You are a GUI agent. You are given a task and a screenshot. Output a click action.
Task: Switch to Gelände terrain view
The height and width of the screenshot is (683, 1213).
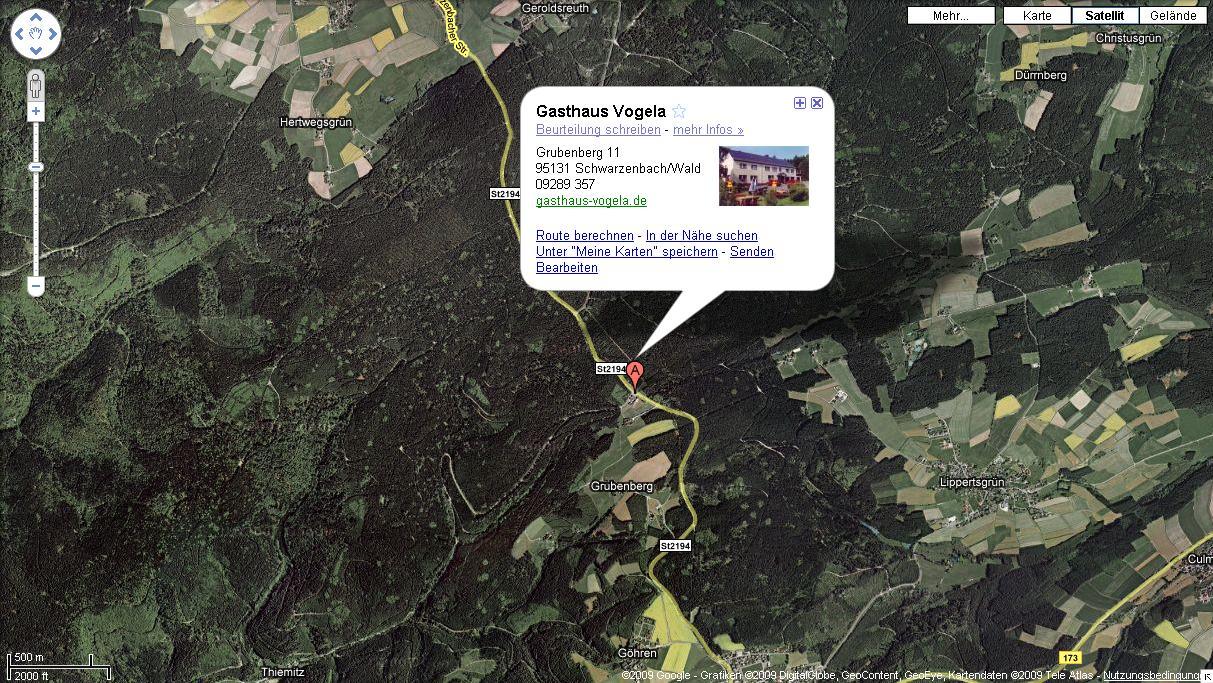1173,16
